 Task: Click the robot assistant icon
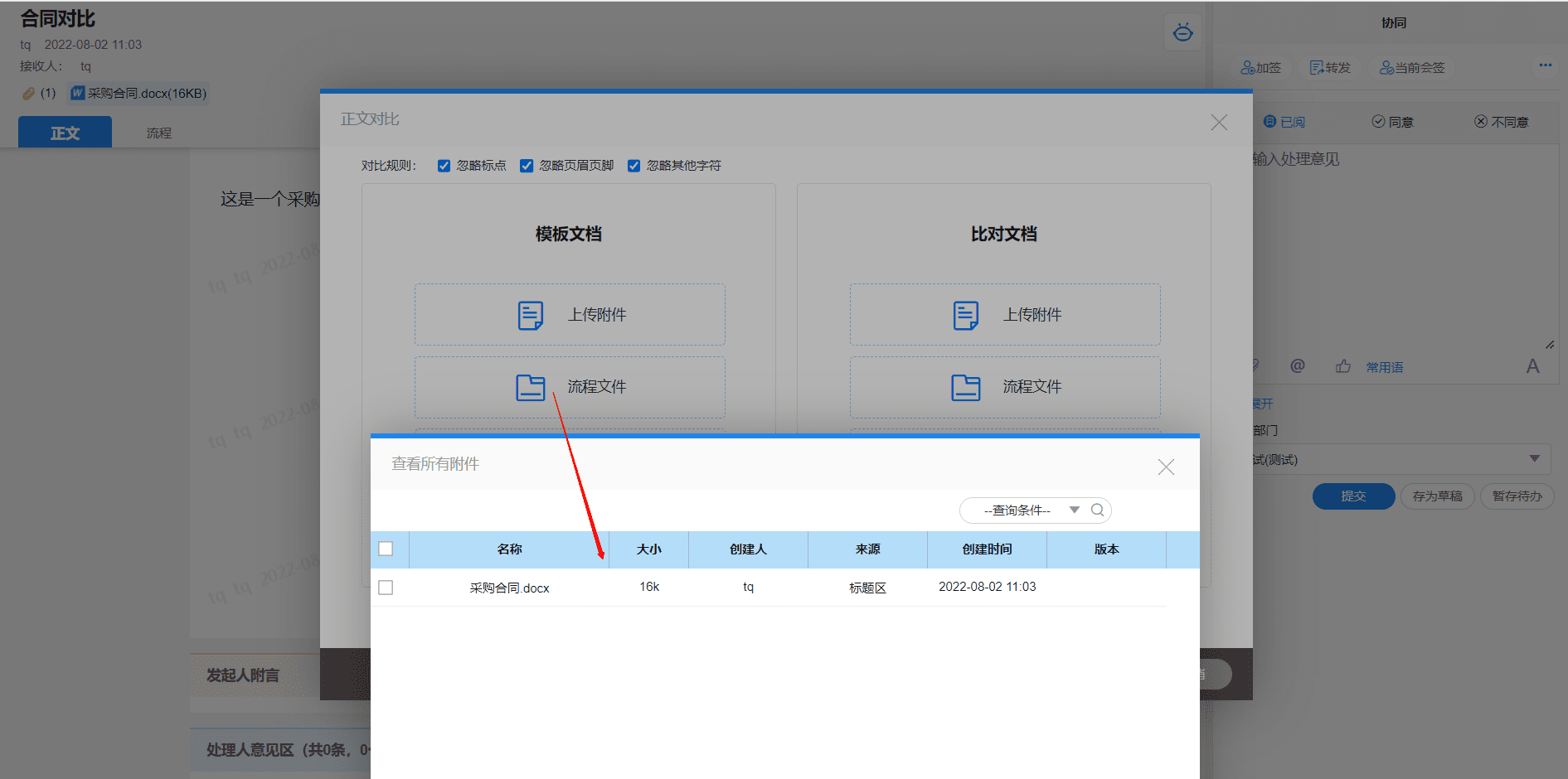click(x=1182, y=33)
